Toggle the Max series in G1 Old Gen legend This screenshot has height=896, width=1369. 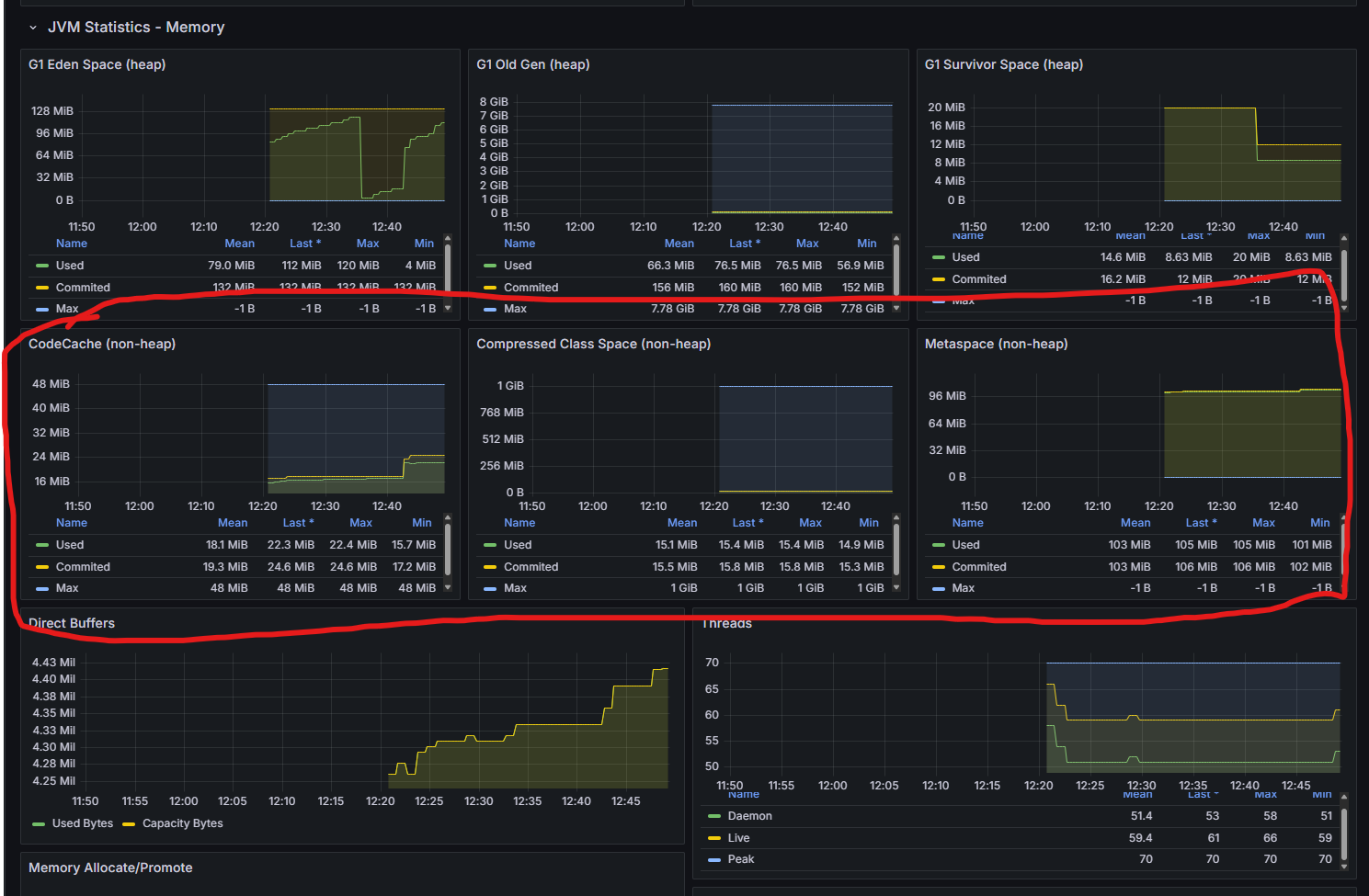point(515,309)
